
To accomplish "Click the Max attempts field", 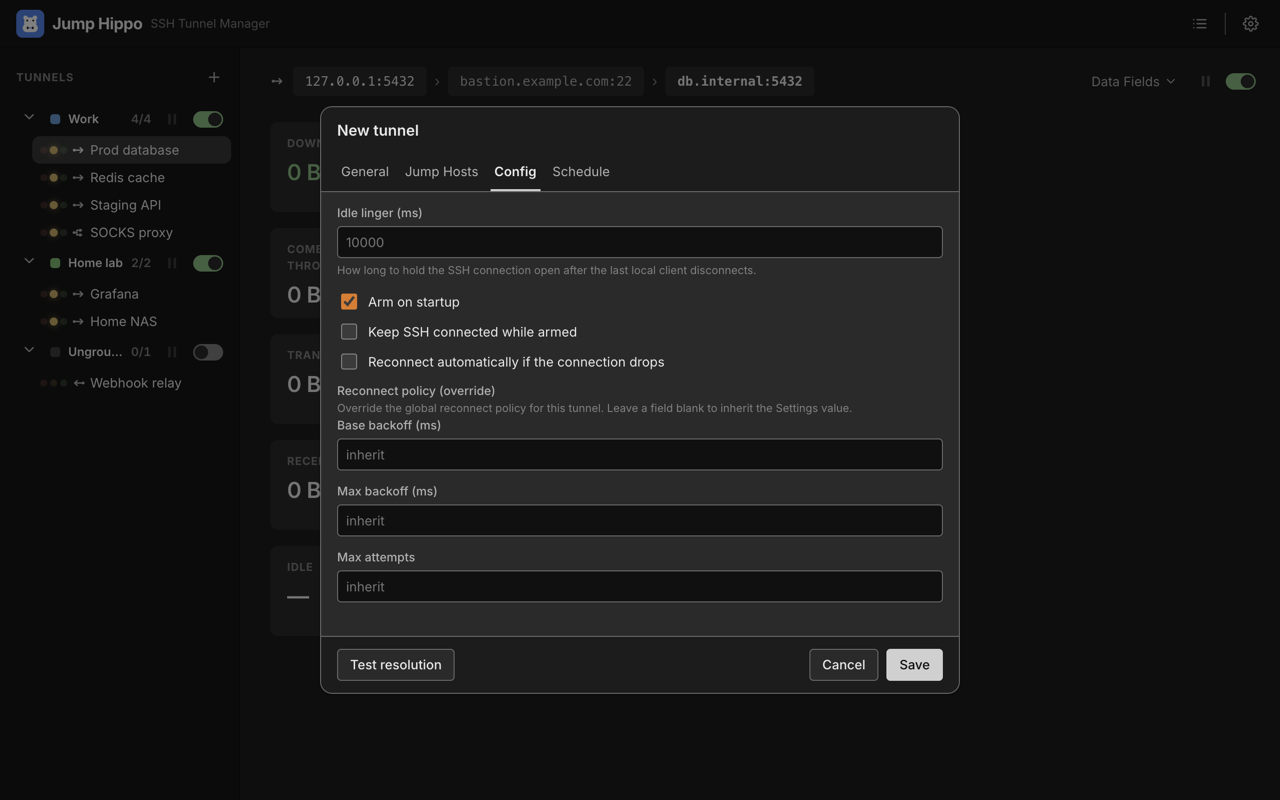I will [x=640, y=586].
